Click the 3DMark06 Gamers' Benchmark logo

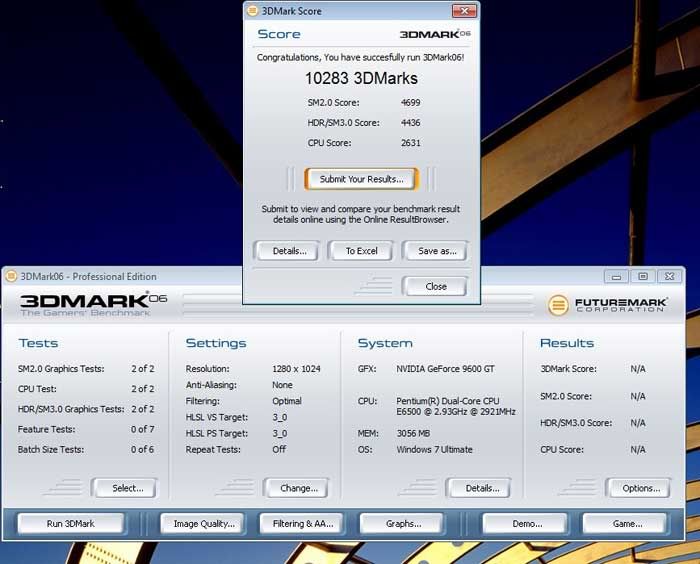coord(93,305)
